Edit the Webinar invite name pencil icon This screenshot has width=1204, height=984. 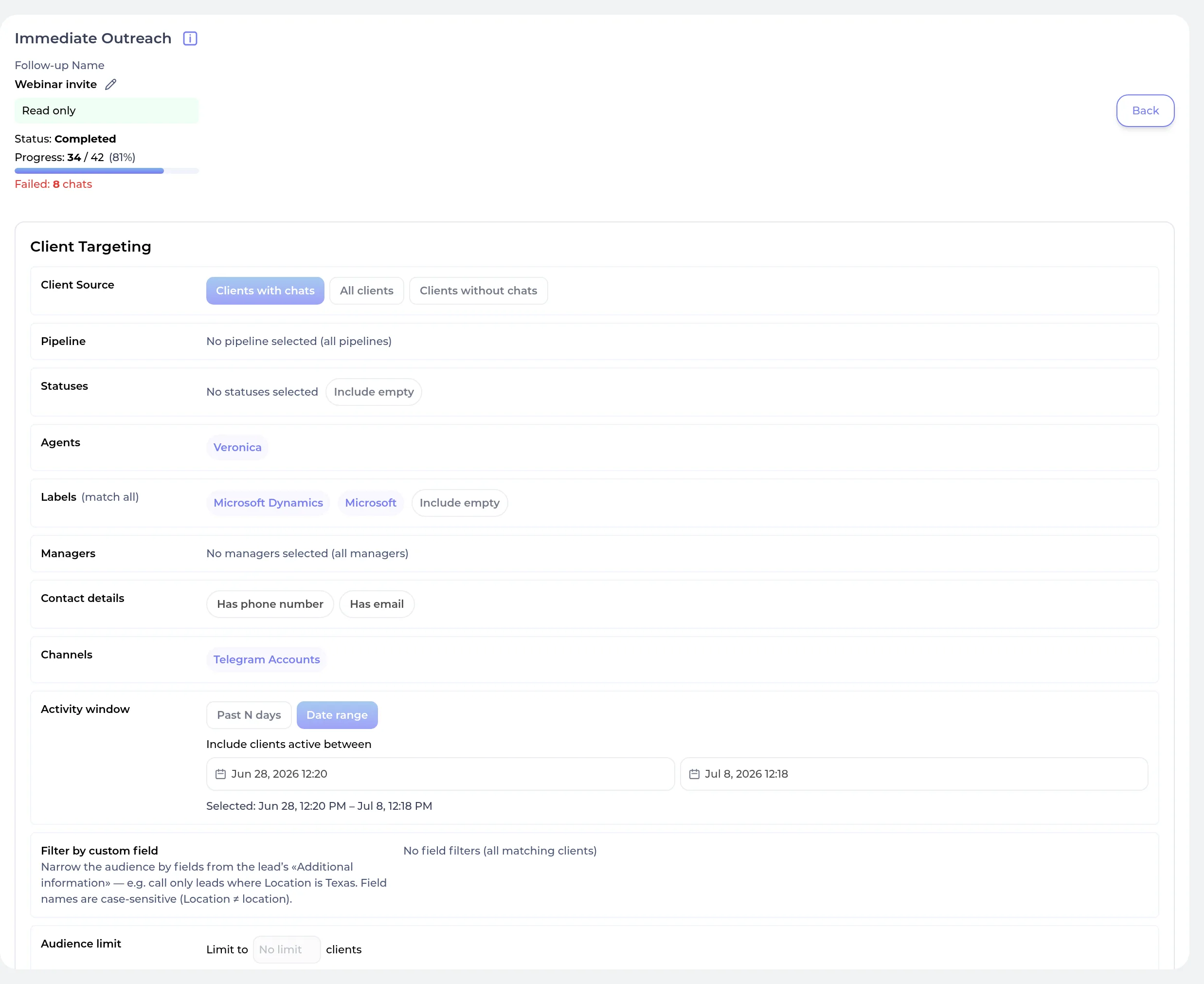(111, 85)
